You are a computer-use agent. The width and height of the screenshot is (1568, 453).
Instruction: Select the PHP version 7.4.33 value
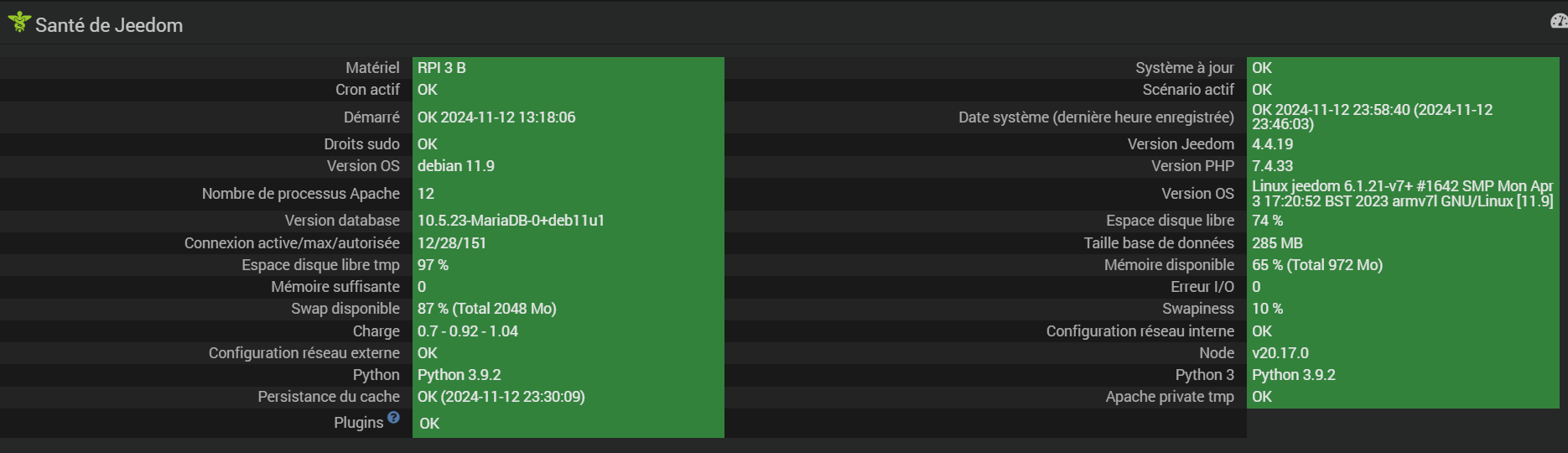[x=1272, y=166]
